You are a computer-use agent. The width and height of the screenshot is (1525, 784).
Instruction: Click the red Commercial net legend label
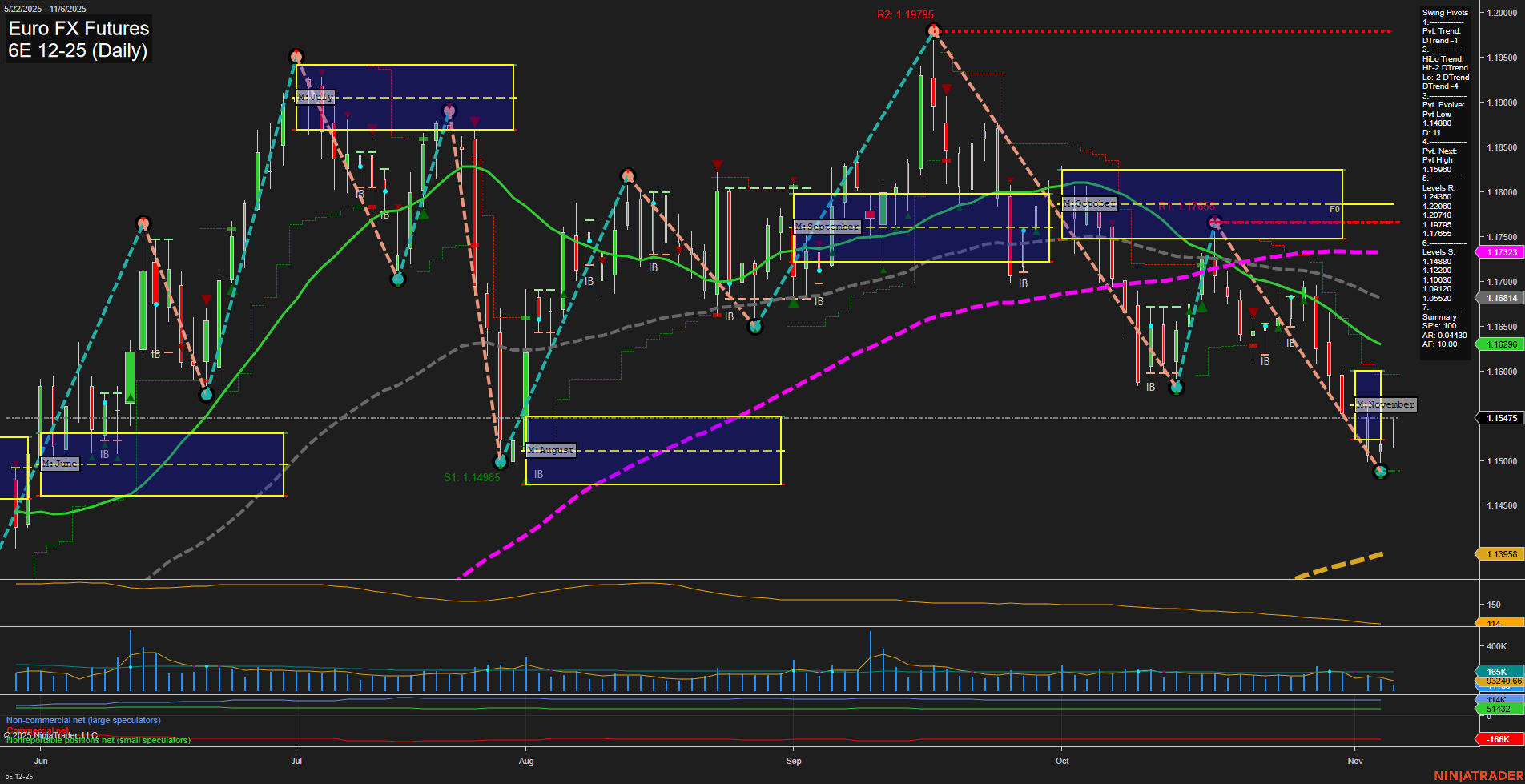click(x=38, y=730)
